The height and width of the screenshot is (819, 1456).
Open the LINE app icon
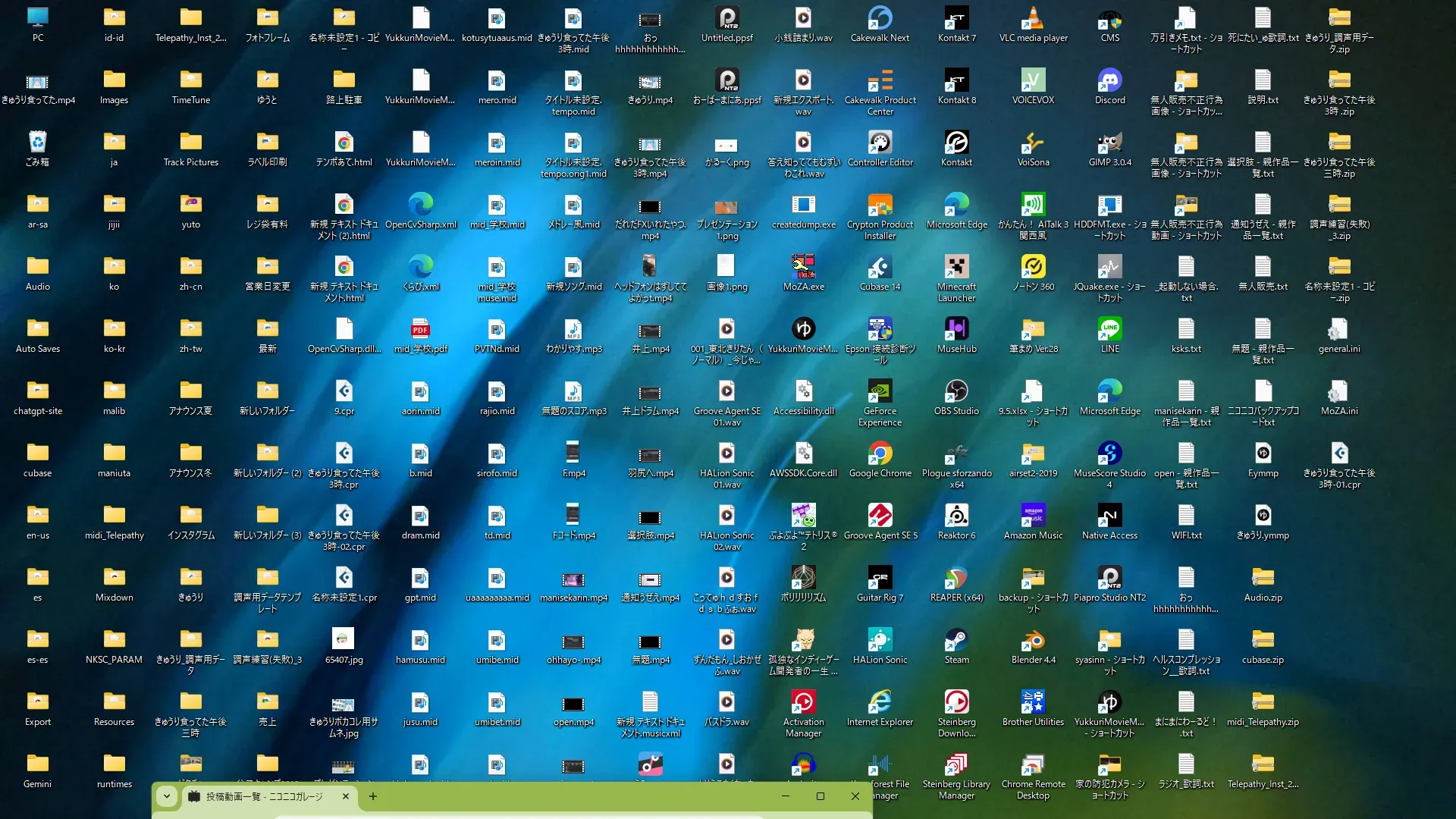(x=1109, y=329)
